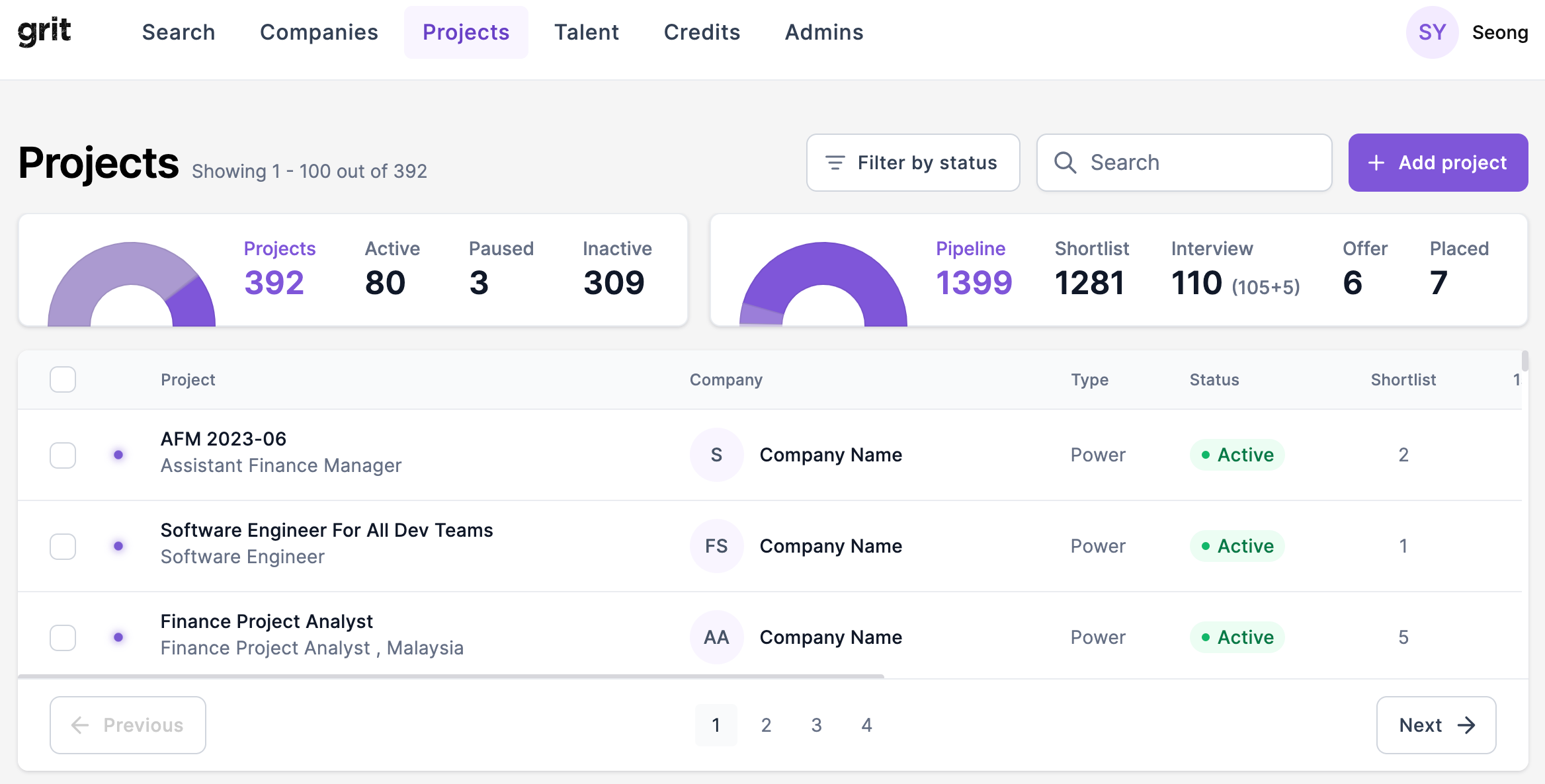This screenshot has width=1545, height=784.
Task: Open the Seong user menu
Action: pyautogui.click(x=1500, y=32)
